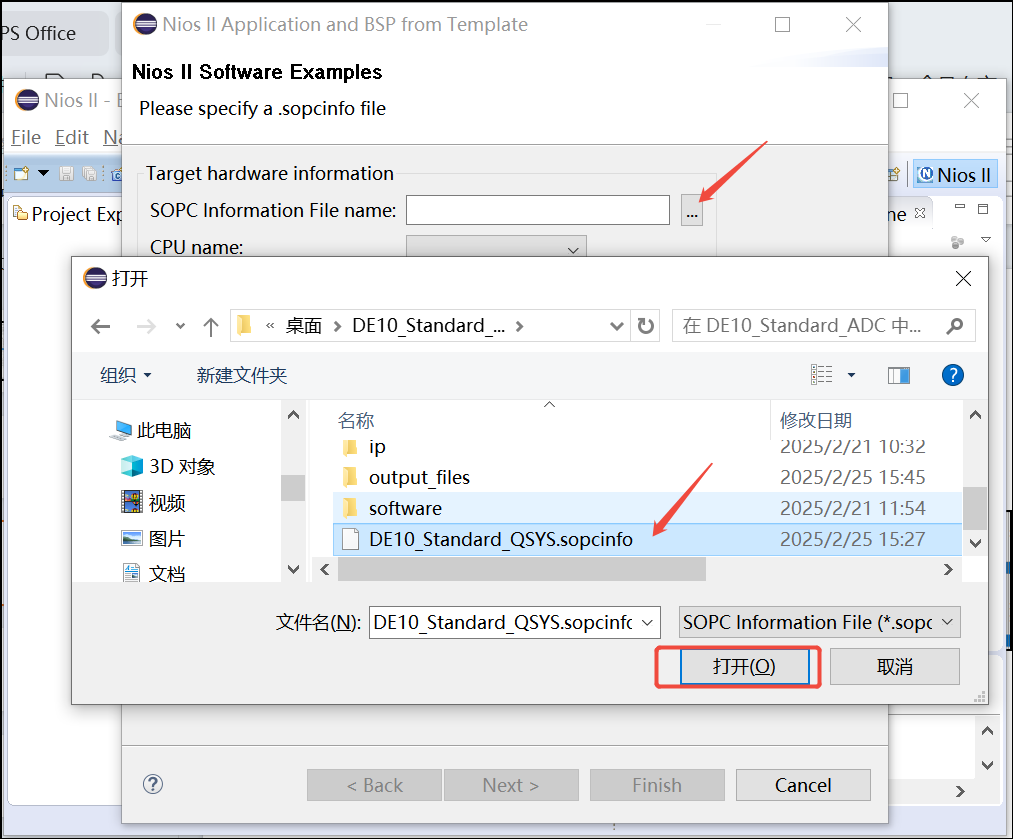Open the view options dropdown arrow
The image size is (1013, 839).
point(851,375)
